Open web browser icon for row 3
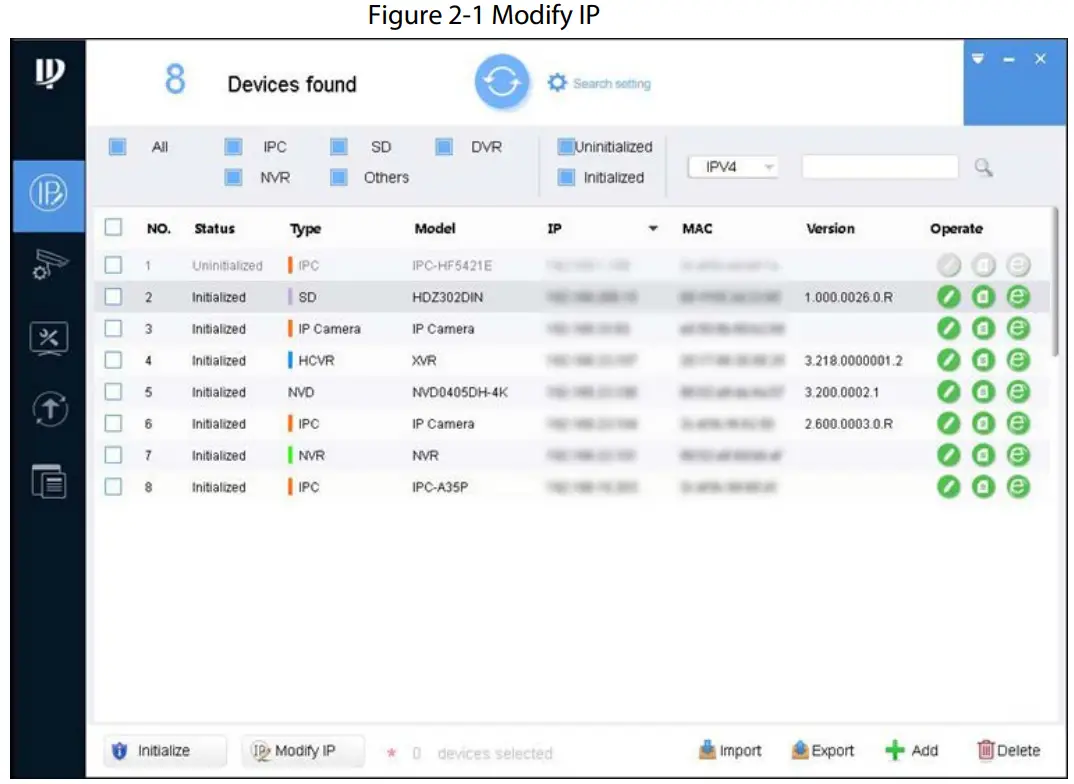The image size is (1074, 784). pos(1019,329)
